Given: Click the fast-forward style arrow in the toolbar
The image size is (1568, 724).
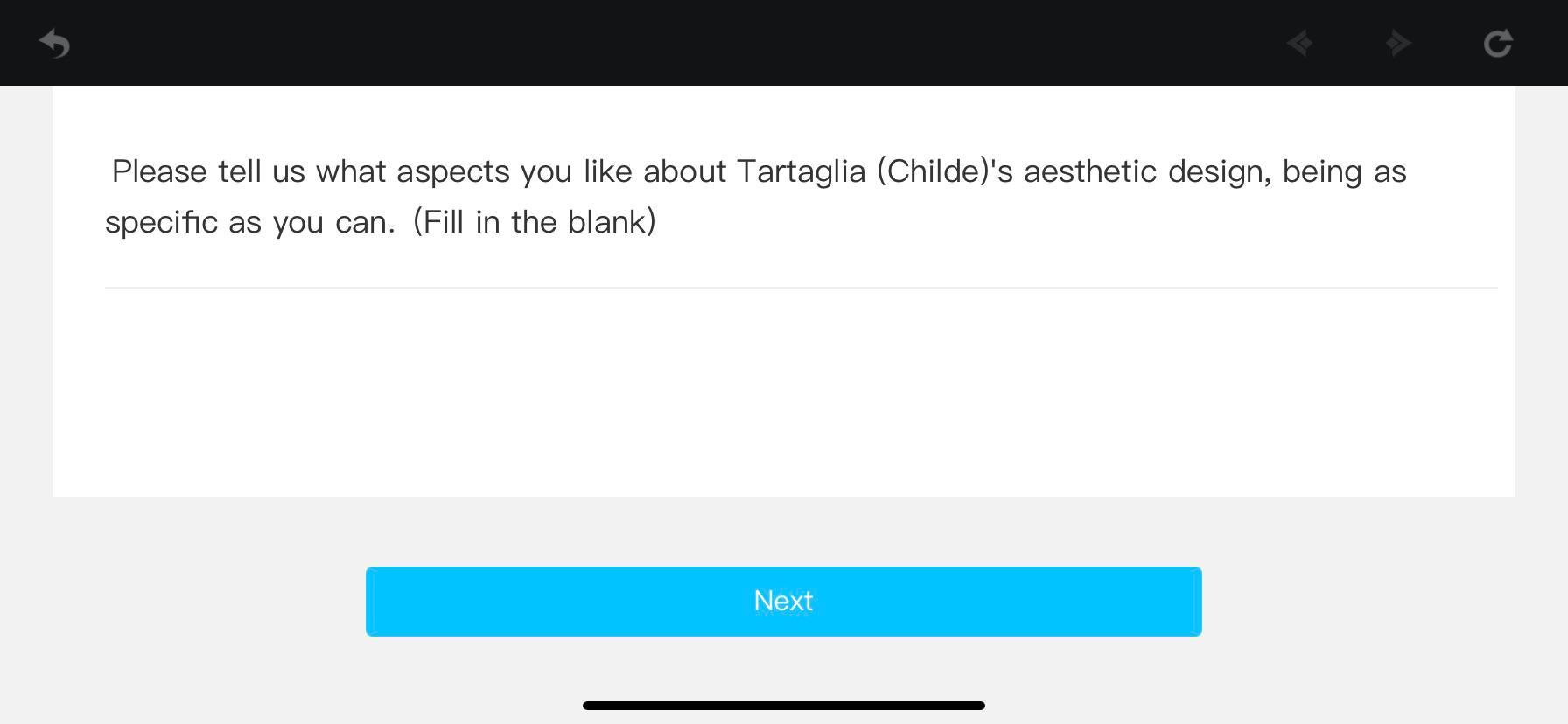Looking at the screenshot, I should (x=1397, y=43).
